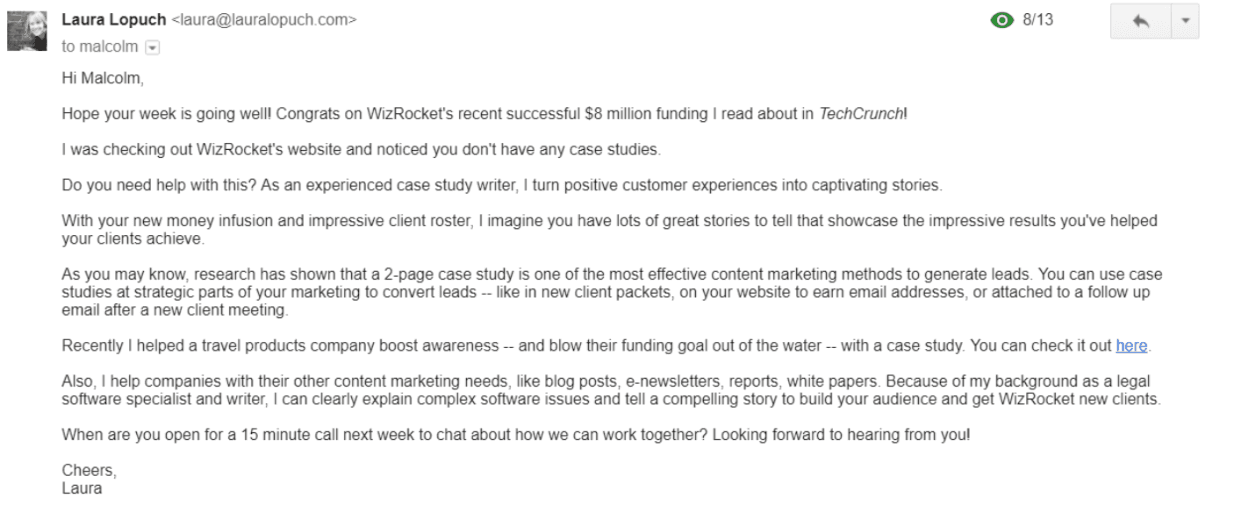1234x520 pixels.
Task: Click the "Hi Malcolm," greeting line
Action: [96, 78]
